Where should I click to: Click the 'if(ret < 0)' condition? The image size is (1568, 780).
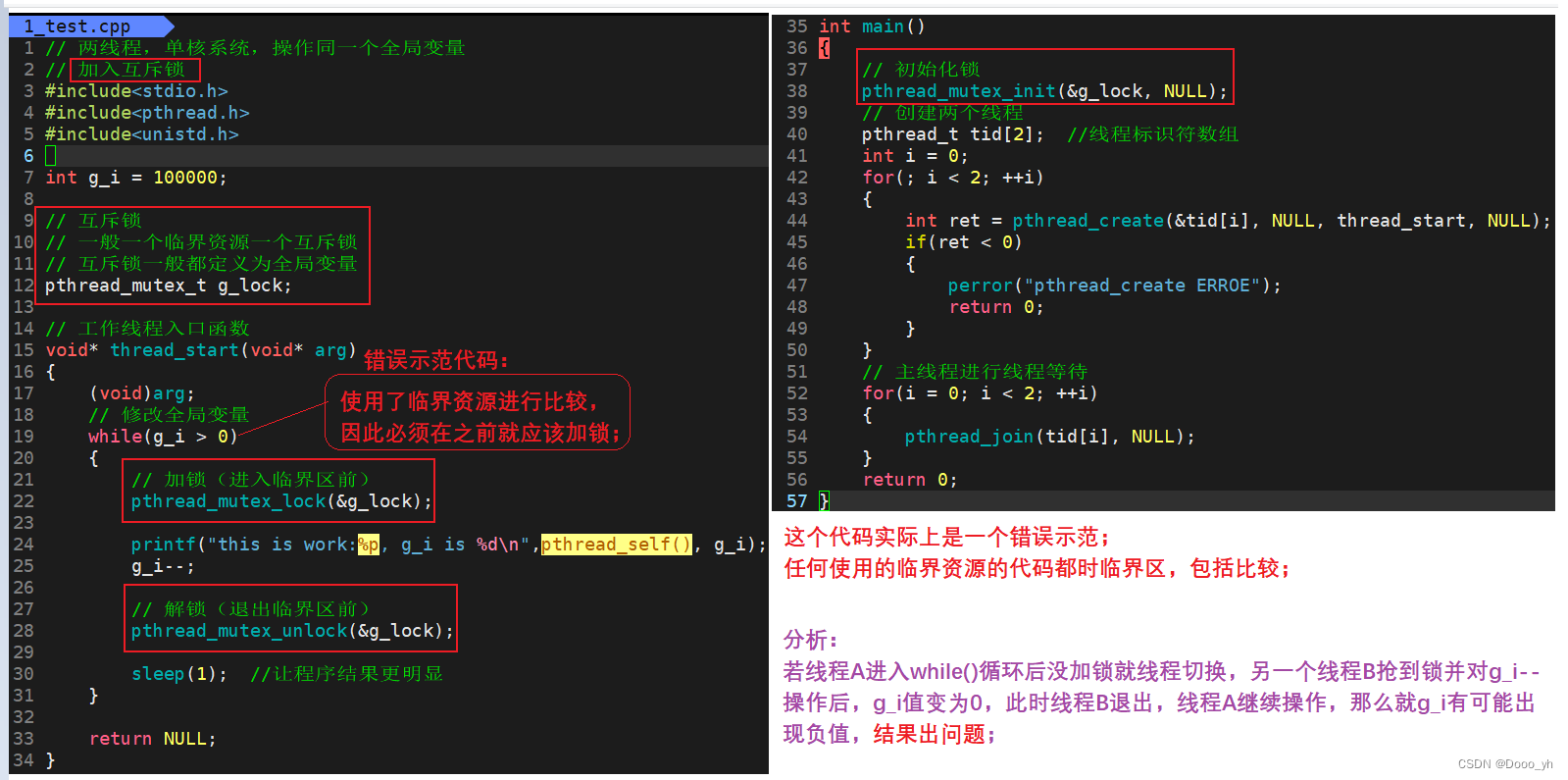(963, 242)
